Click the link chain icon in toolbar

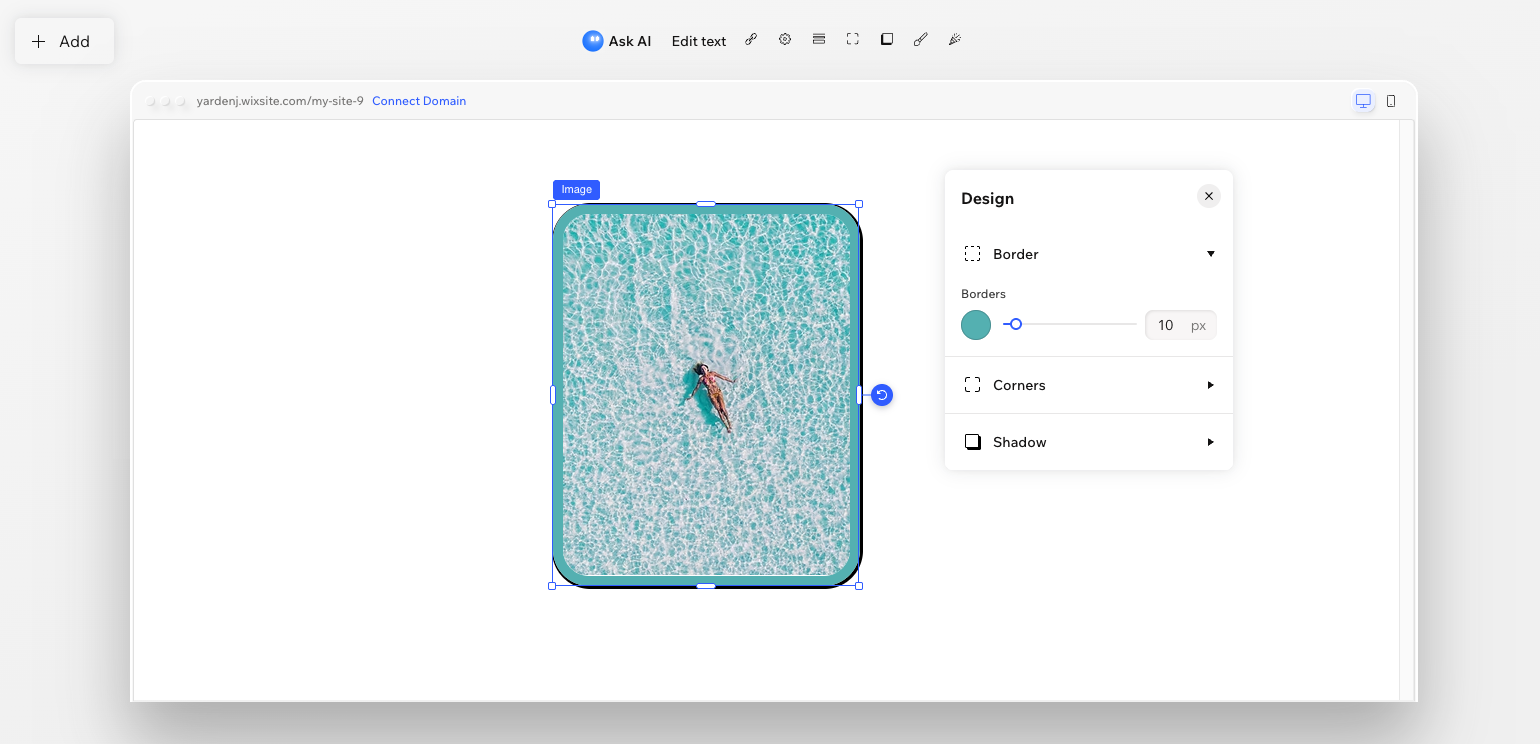pos(751,40)
